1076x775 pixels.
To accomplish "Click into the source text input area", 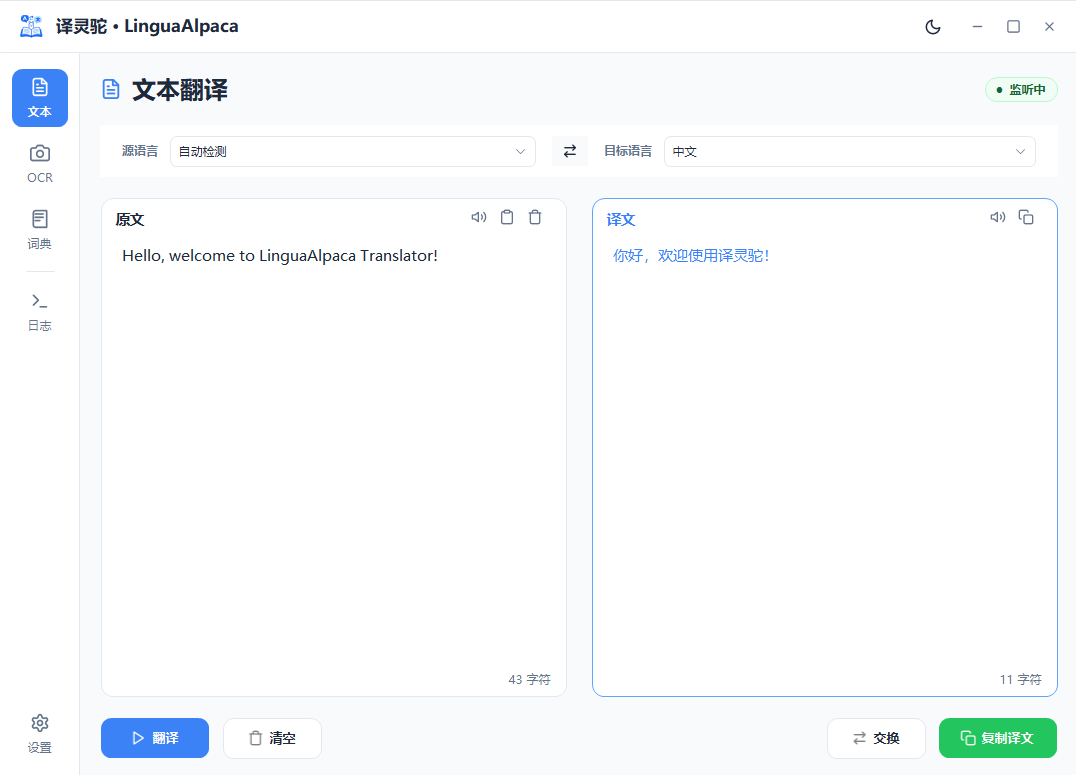I will tap(334, 453).
